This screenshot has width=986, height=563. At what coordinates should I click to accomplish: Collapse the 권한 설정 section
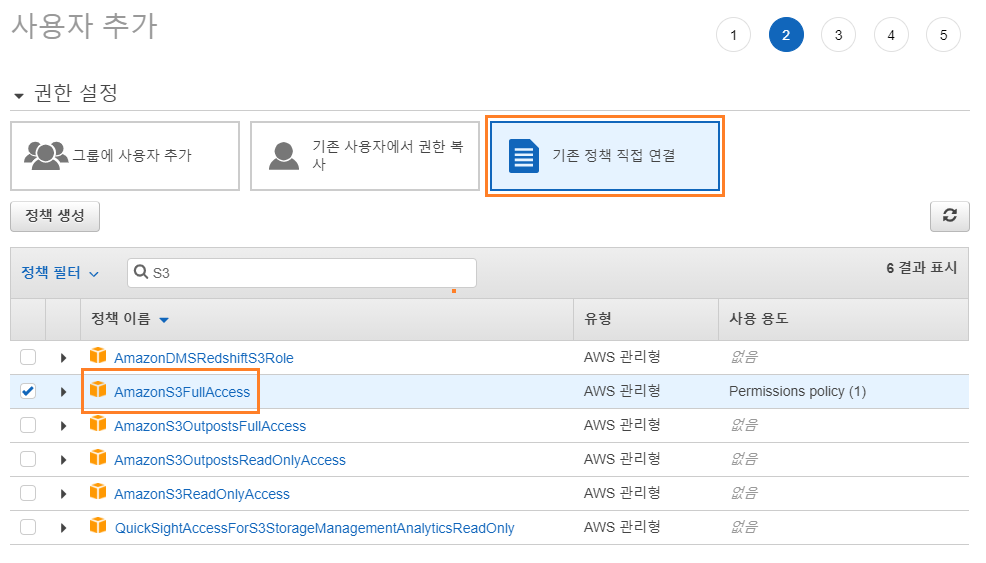(19, 96)
